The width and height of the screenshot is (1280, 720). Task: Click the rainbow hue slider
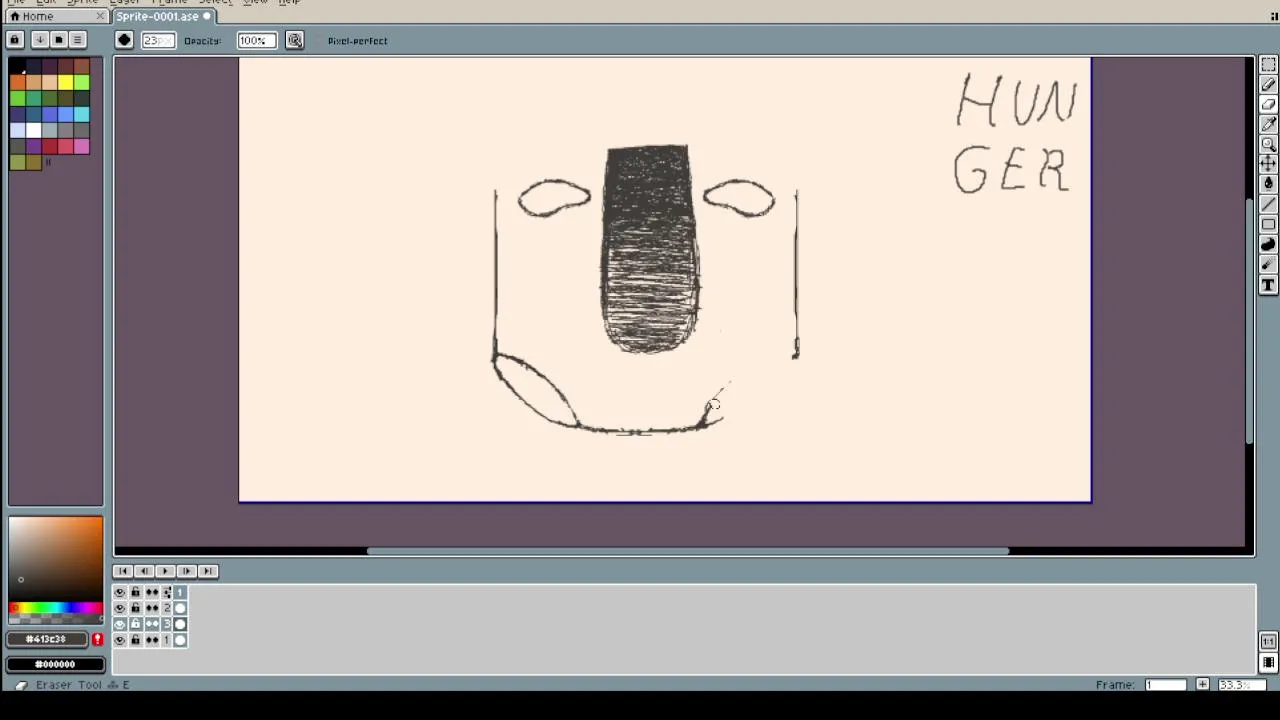tap(55, 608)
